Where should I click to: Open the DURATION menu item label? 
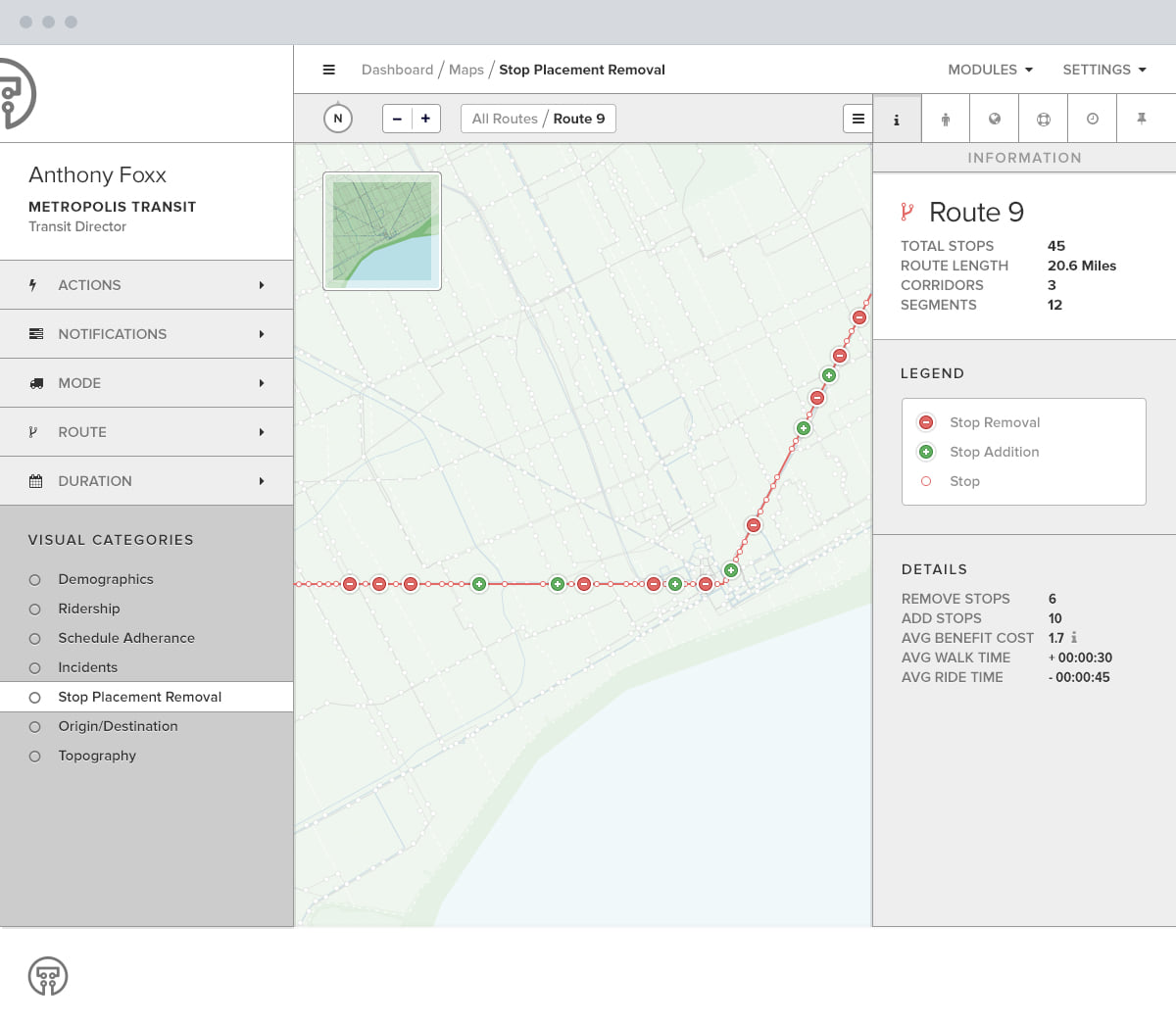[95, 481]
